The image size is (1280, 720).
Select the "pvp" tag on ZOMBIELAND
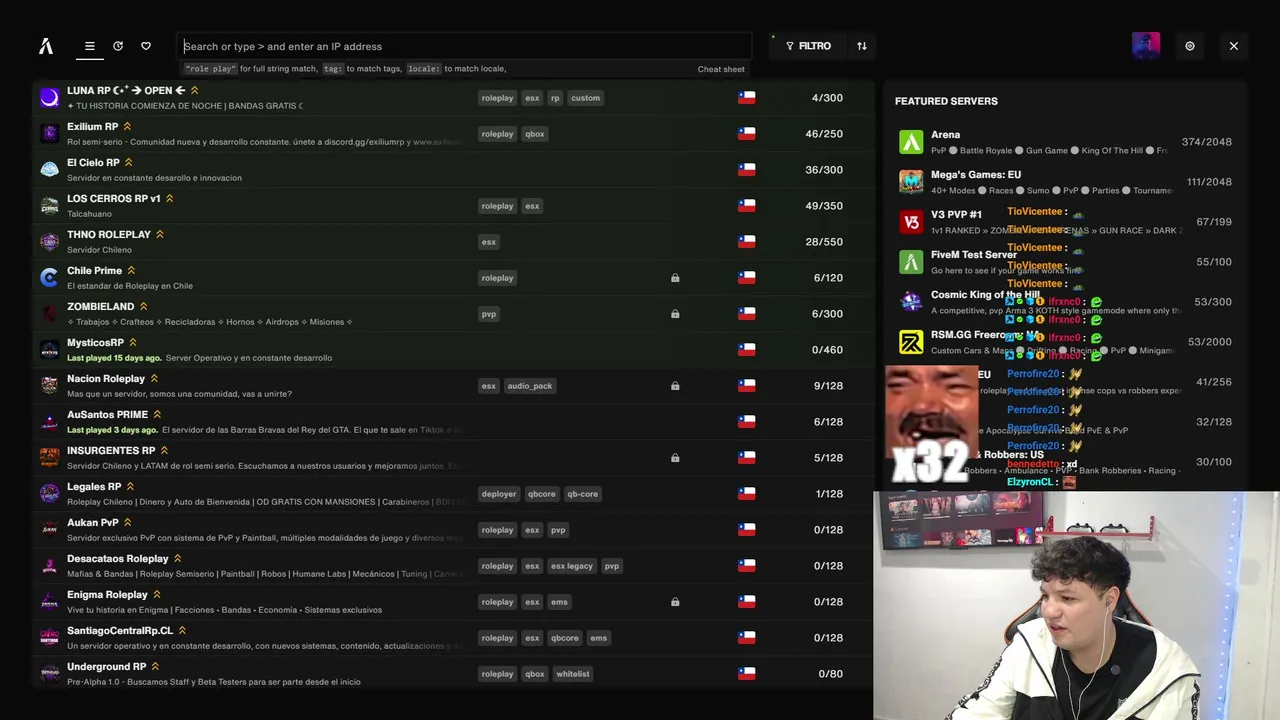pos(488,314)
